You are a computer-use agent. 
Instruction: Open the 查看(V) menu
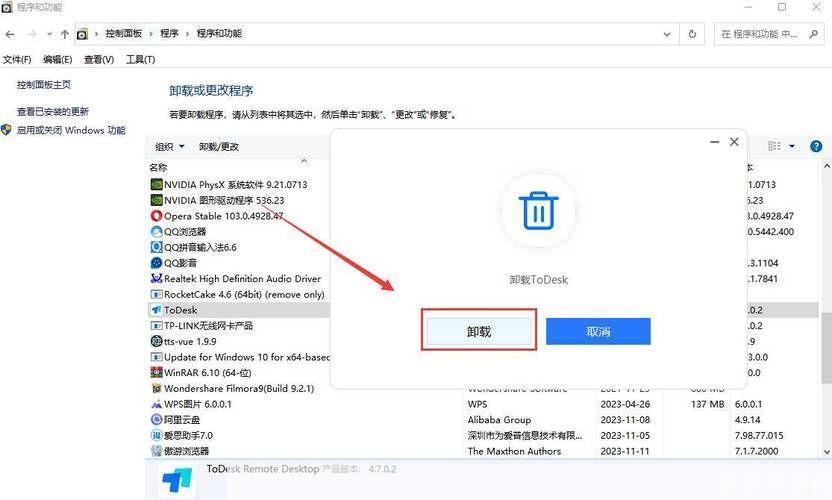[99, 59]
